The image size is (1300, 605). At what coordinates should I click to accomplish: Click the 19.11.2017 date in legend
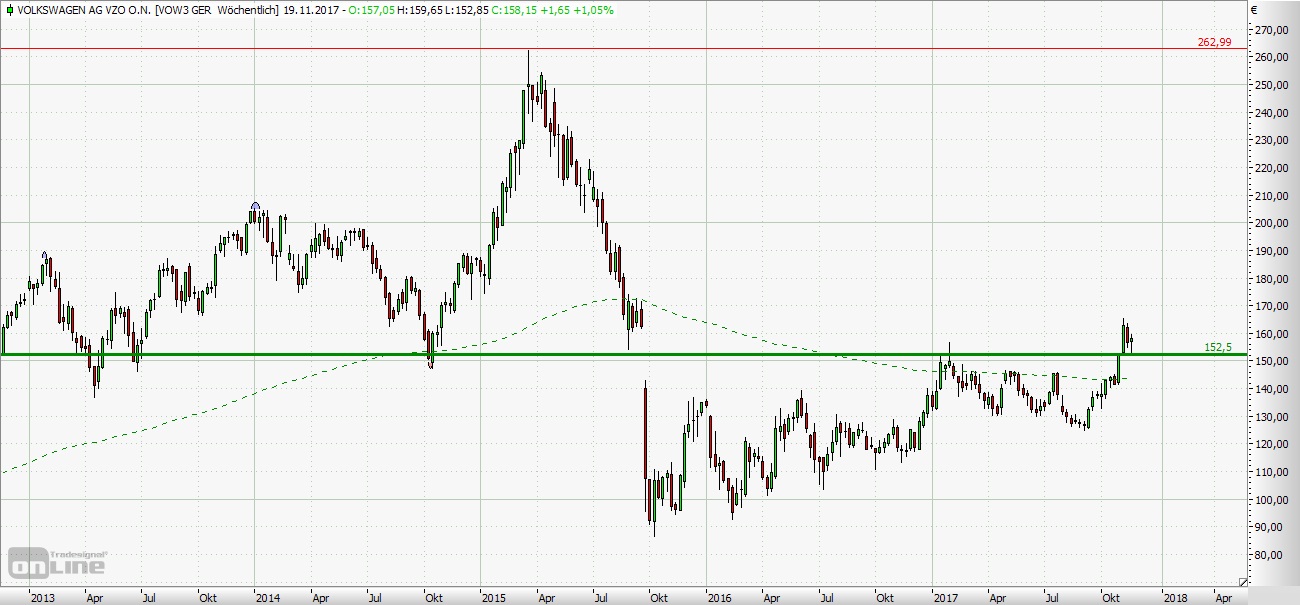309,9
